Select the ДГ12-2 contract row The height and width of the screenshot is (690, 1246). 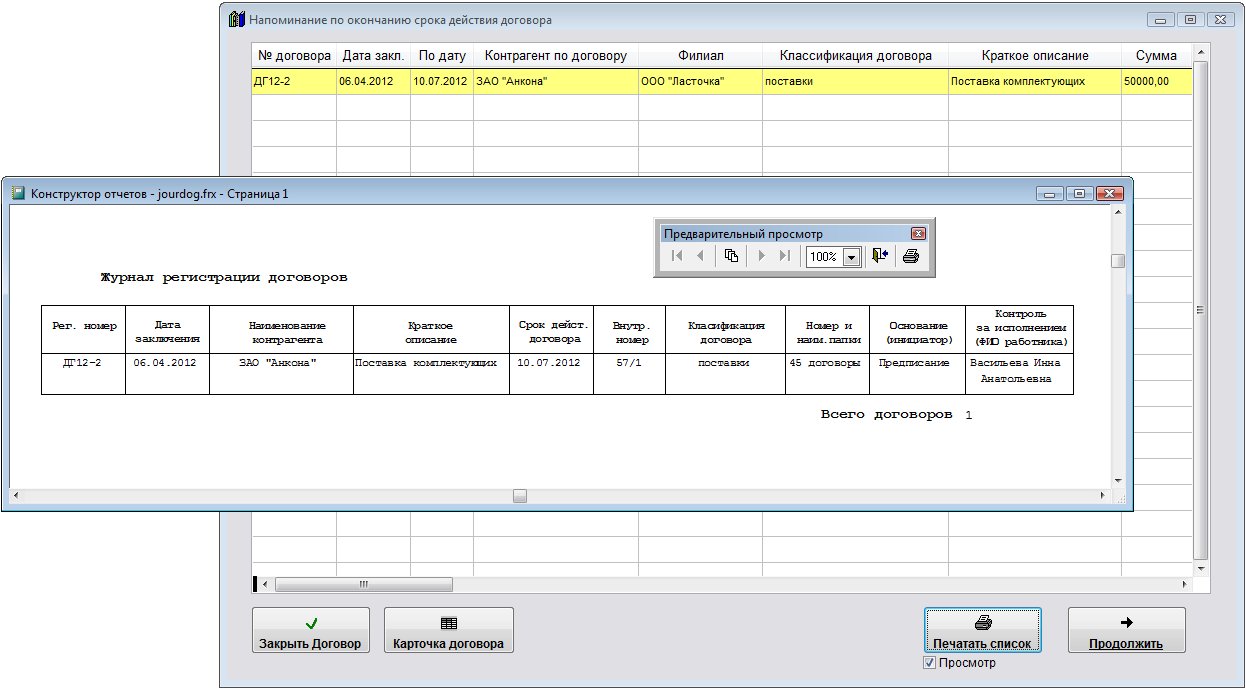point(294,82)
